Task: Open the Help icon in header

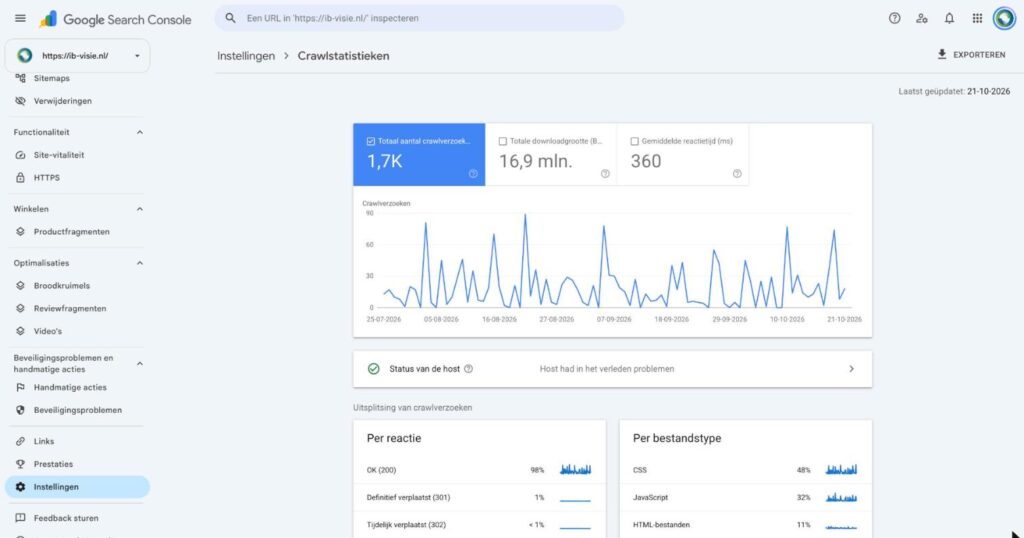Action: click(895, 18)
